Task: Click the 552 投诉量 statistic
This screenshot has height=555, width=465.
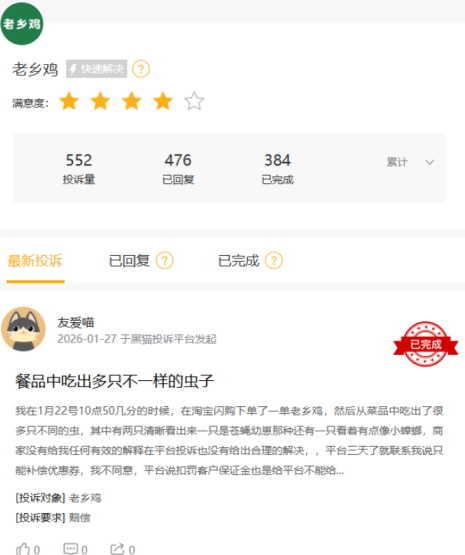Action: (x=79, y=168)
